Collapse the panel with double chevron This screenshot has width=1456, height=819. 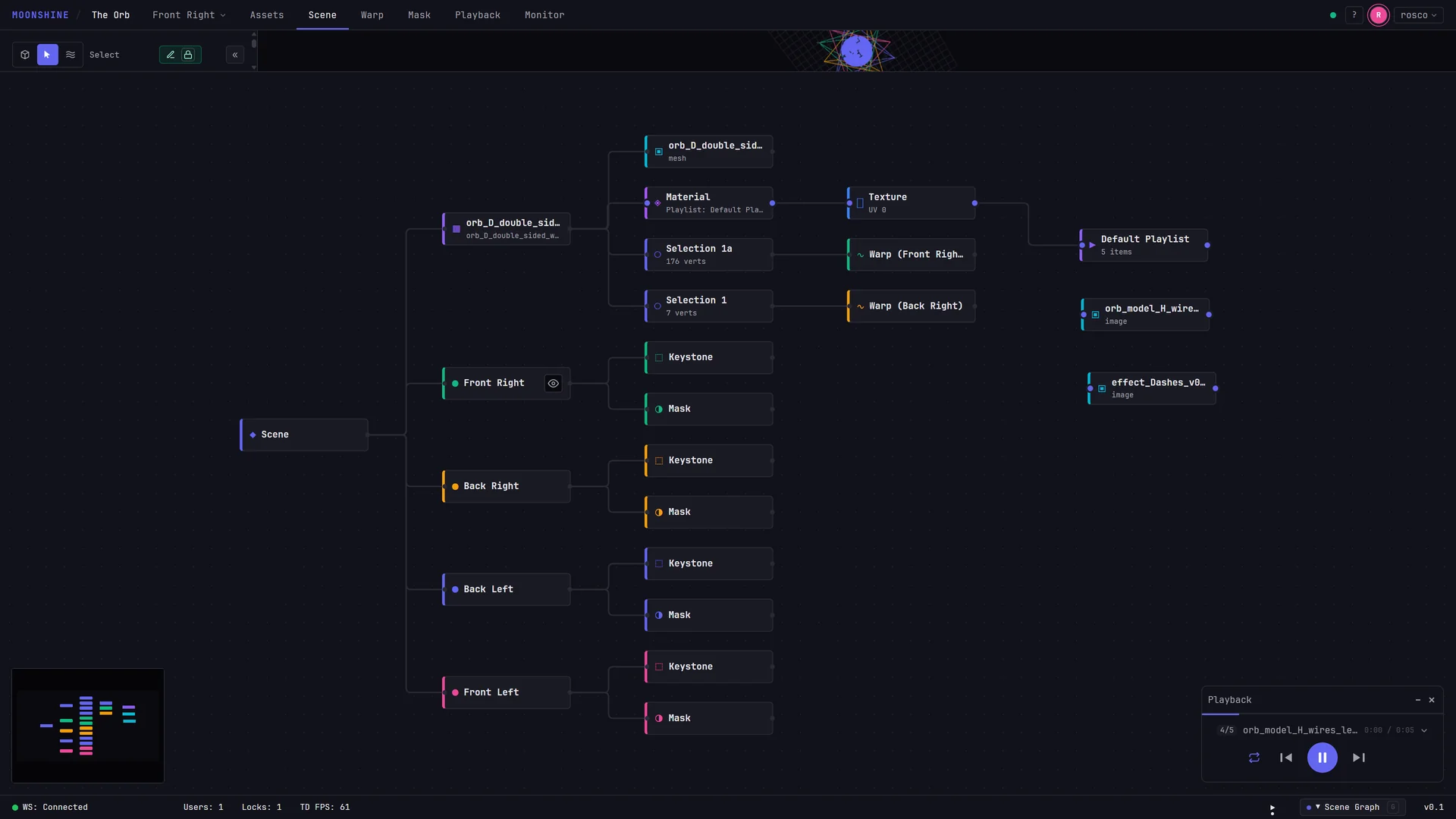pyautogui.click(x=235, y=55)
